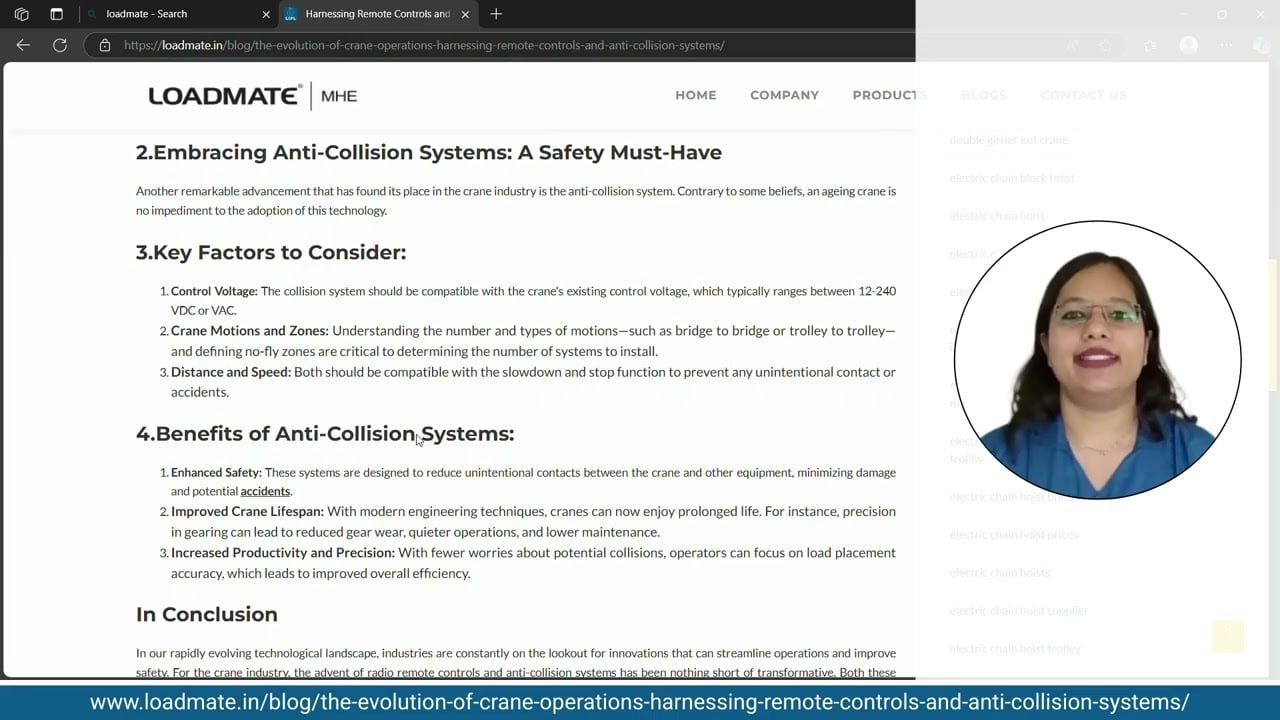
Task: Click the page vertical scrollbar thumb
Action: [x=1273, y=325]
